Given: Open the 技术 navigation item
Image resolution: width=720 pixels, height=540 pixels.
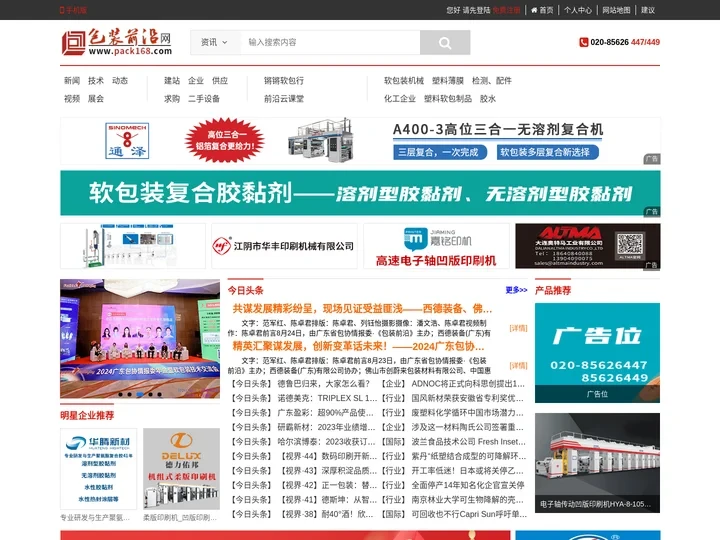Looking at the screenshot, I should pos(96,81).
